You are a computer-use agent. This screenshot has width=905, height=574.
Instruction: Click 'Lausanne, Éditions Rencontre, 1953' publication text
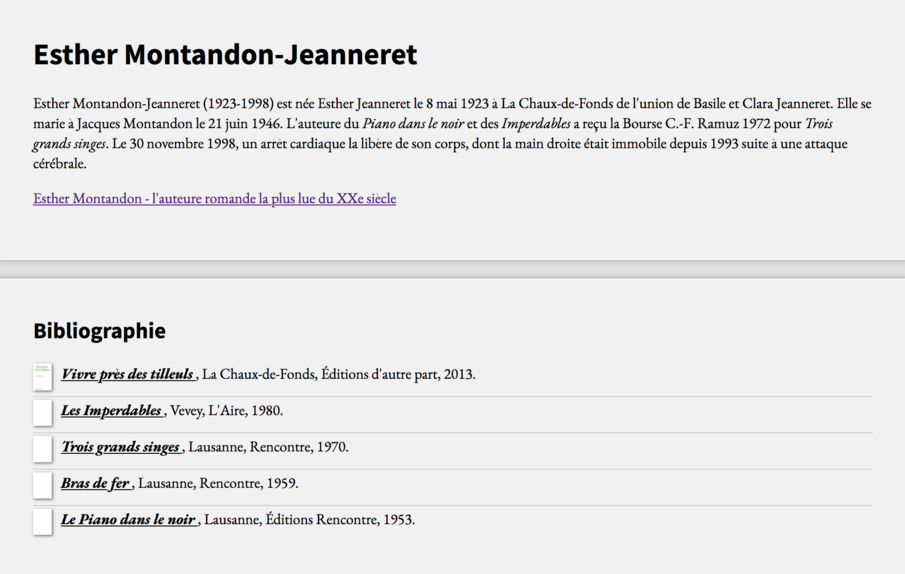click(310, 520)
